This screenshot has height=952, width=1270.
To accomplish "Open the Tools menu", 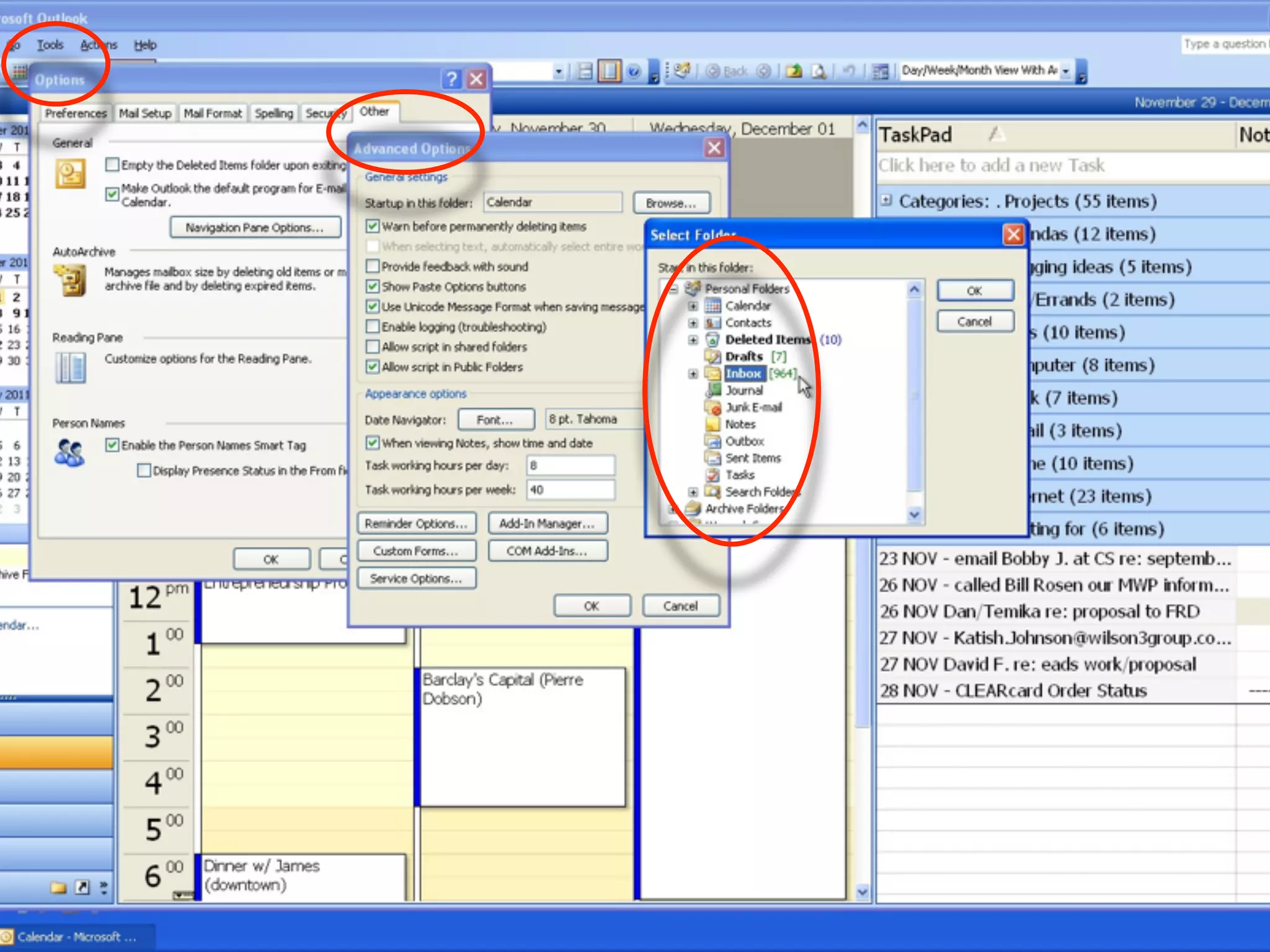I will point(50,45).
